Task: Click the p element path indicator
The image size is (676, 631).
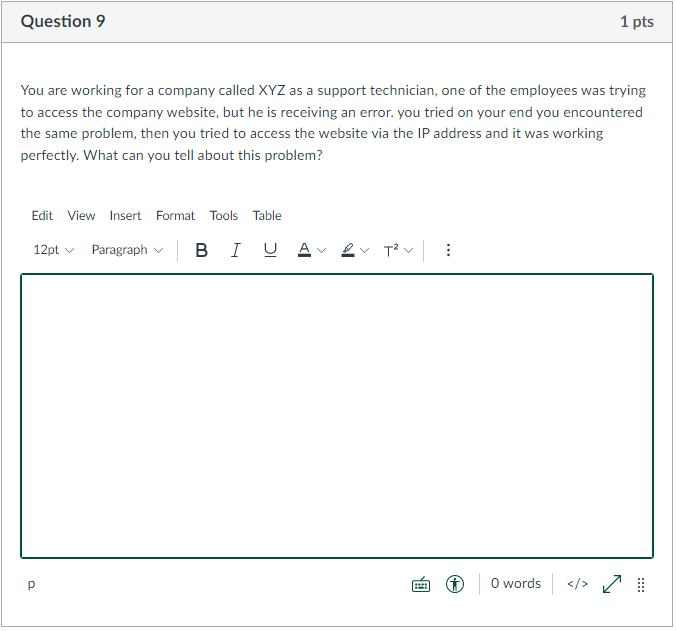Action: (31, 584)
